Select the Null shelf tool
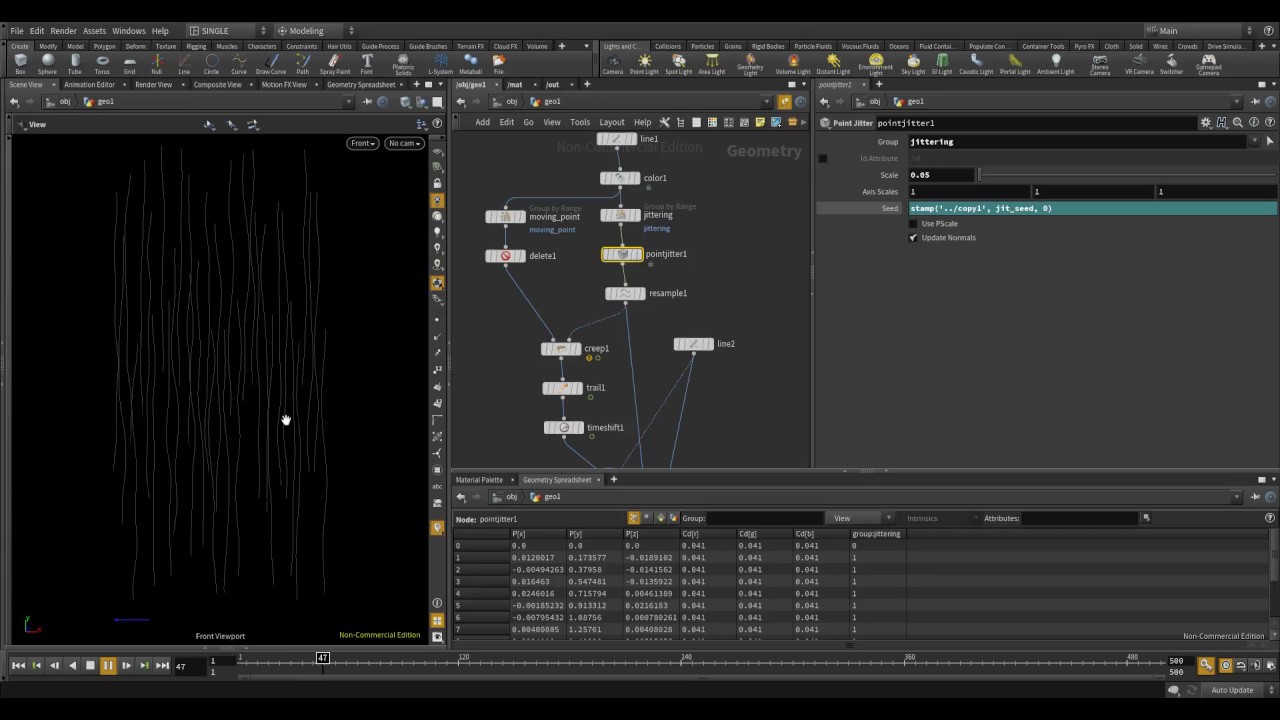The width and height of the screenshot is (1280, 720). pyautogui.click(x=156, y=64)
